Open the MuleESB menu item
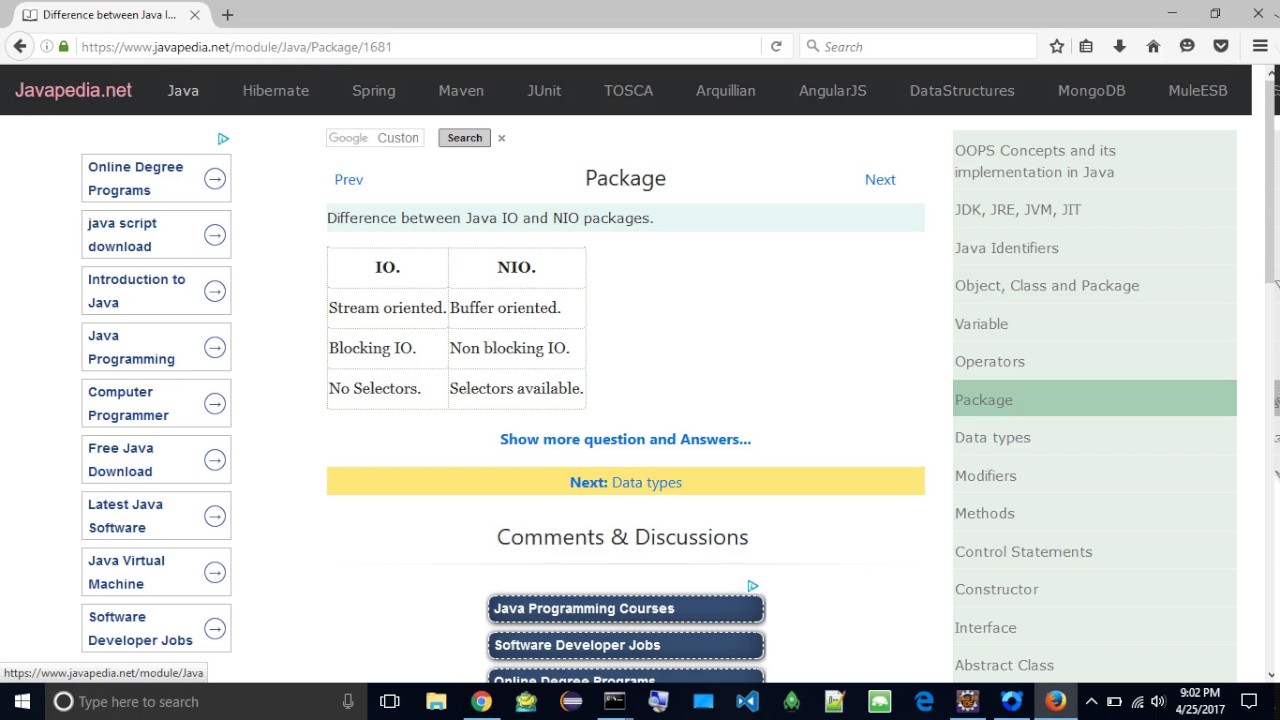The image size is (1280, 720). (1198, 90)
